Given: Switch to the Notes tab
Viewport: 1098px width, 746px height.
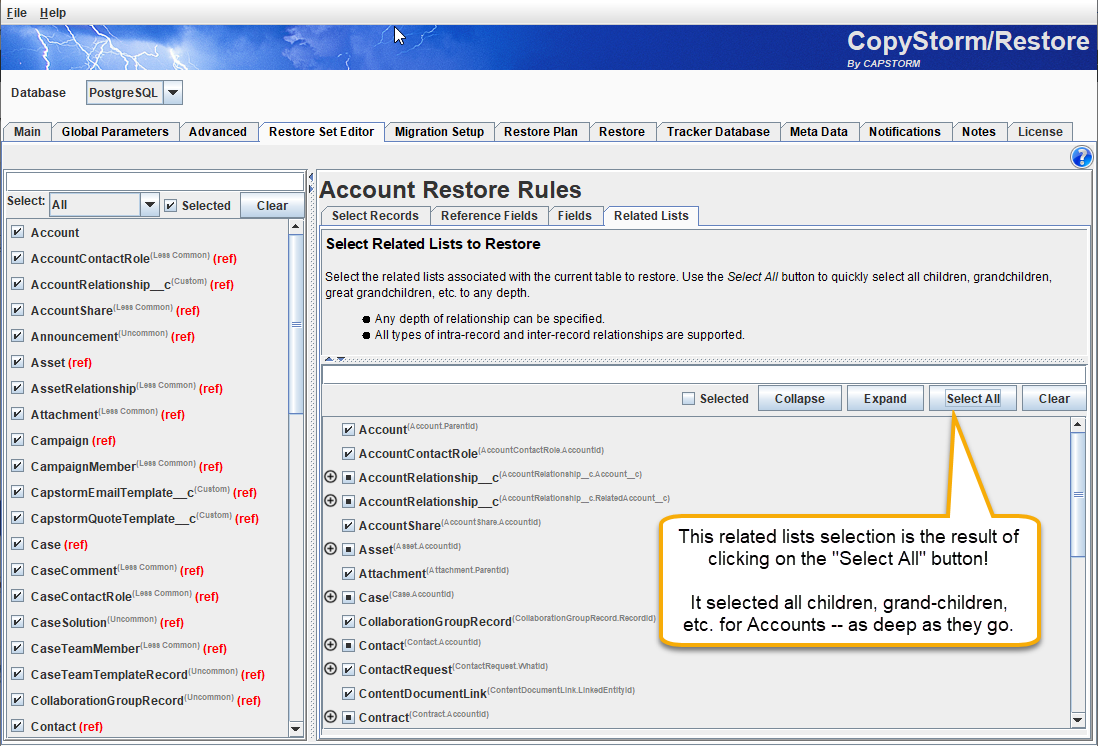Looking at the screenshot, I should tap(978, 132).
